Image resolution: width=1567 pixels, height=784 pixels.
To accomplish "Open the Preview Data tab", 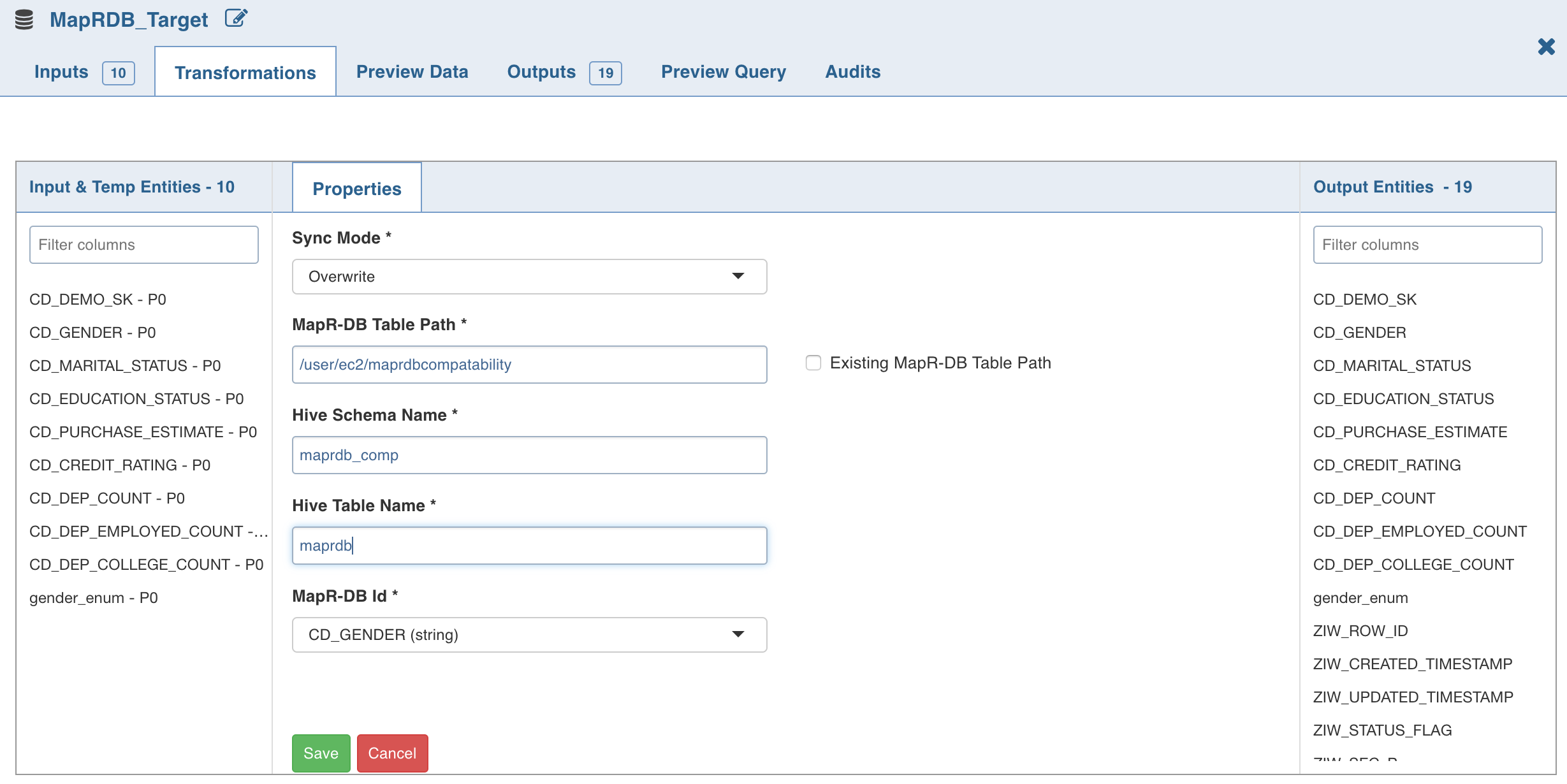I will coord(412,72).
